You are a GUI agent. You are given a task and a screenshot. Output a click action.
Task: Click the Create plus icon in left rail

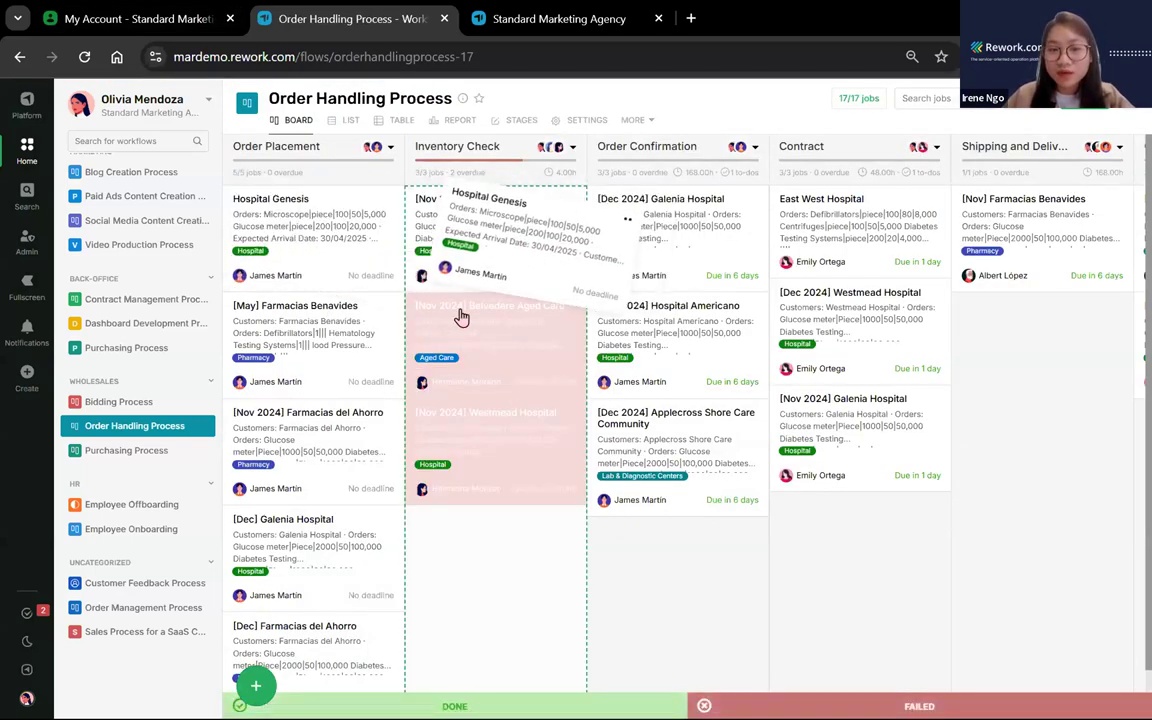click(26, 372)
